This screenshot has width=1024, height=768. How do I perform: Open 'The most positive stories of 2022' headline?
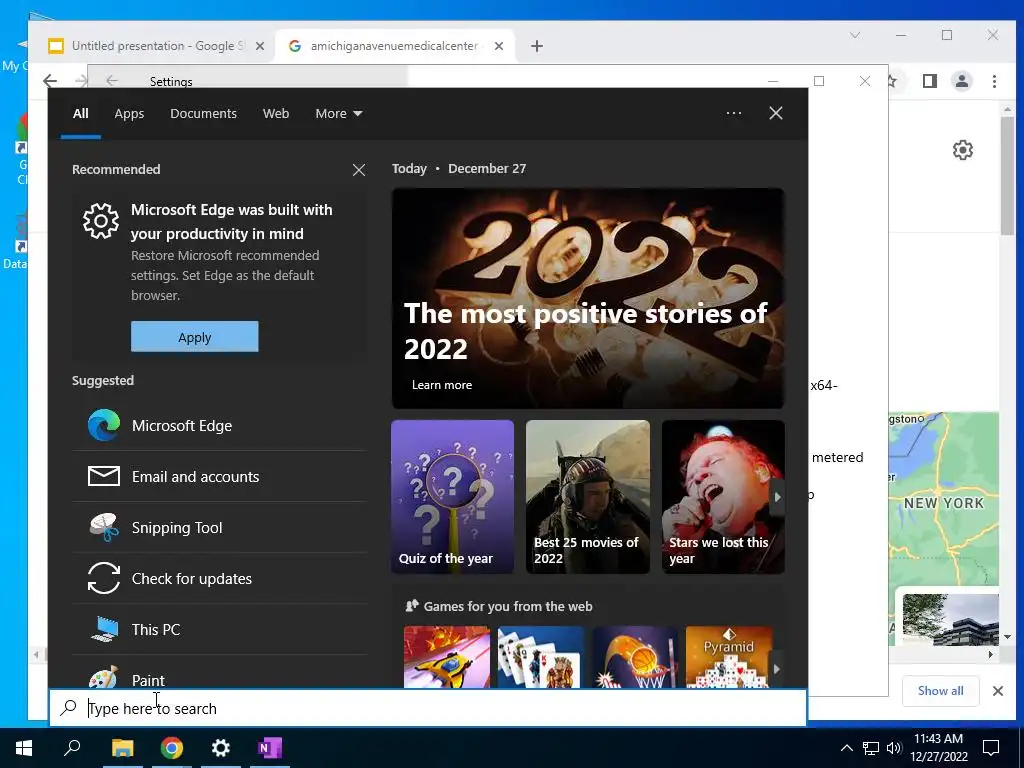pyautogui.click(x=585, y=331)
